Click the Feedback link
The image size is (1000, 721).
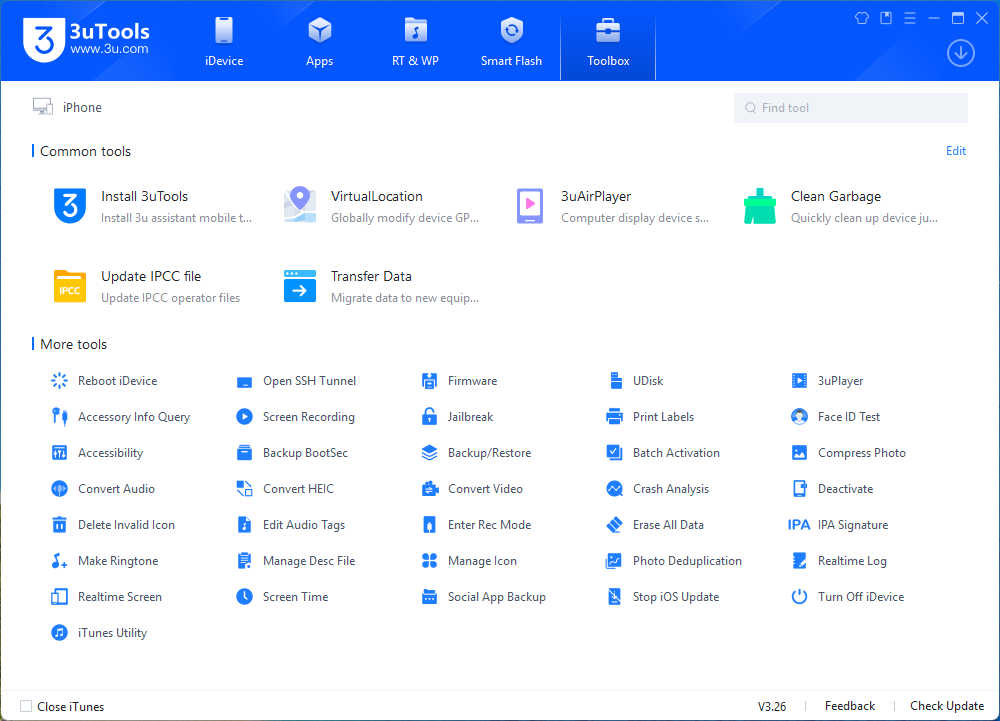849,706
